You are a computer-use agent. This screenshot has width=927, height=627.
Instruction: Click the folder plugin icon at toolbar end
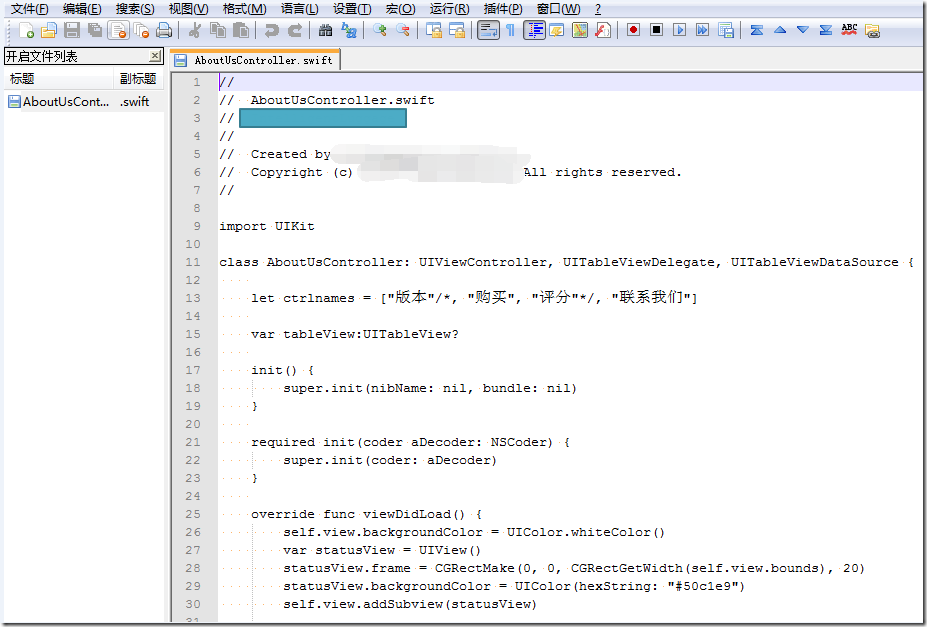pyautogui.click(x=873, y=30)
